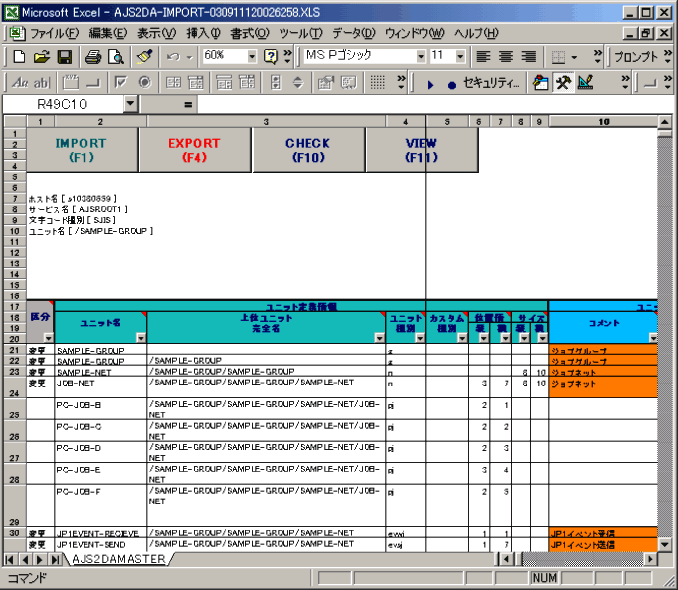Toggle Design Mode ruler icon
Image resolution: width=678 pixels, height=590 pixels.
click(x=585, y=82)
